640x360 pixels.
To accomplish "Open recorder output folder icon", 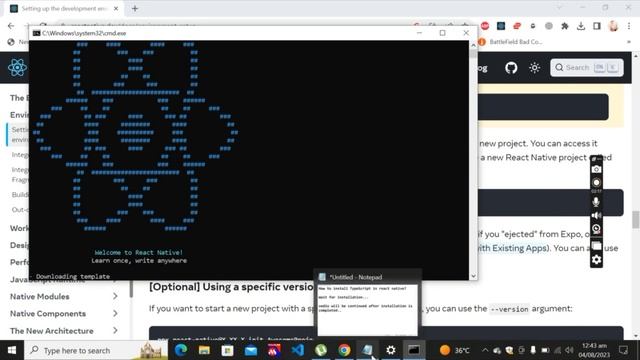I will coord(596,246).
